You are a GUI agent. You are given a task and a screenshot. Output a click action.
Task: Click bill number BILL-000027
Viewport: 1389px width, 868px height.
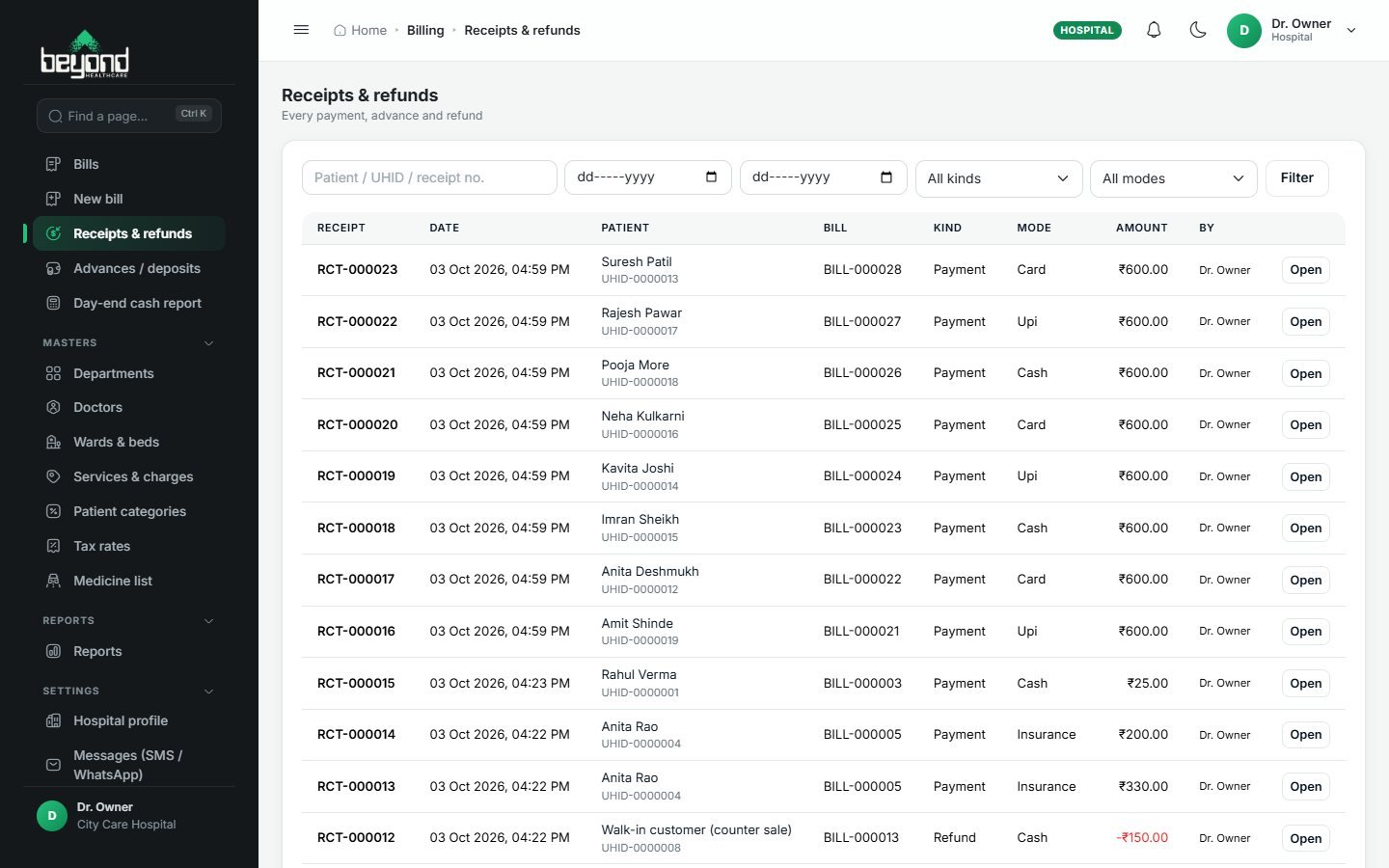(x=862, y=321)
